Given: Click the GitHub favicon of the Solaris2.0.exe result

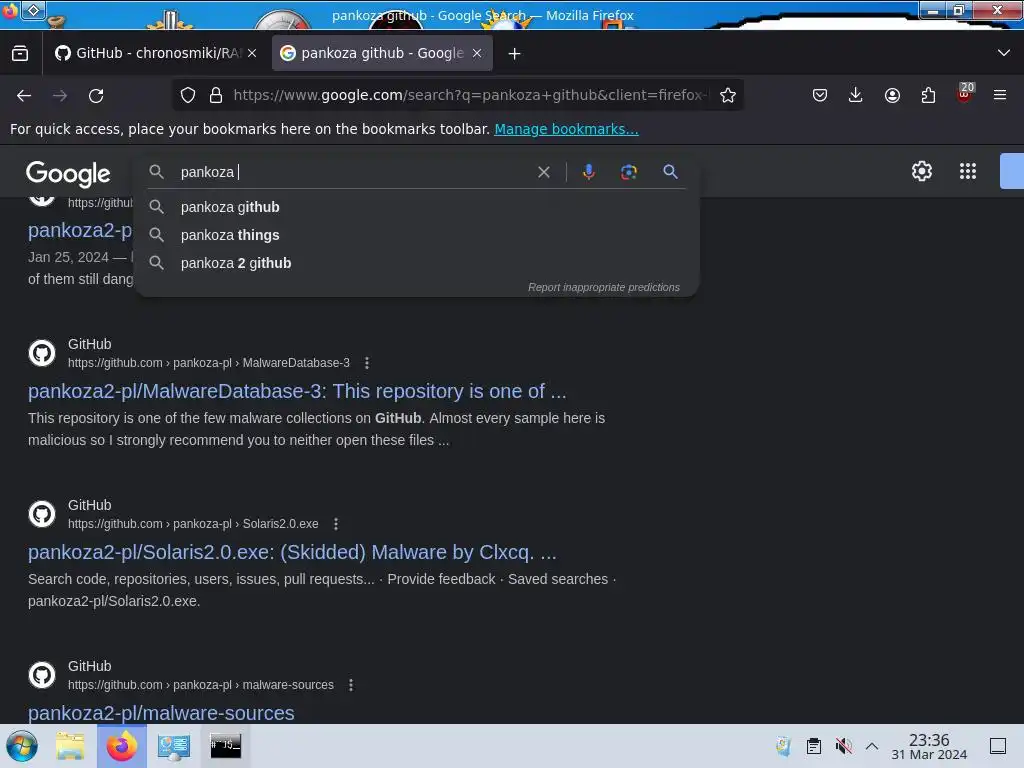Looking at the screenshot, I should (42, 514).
